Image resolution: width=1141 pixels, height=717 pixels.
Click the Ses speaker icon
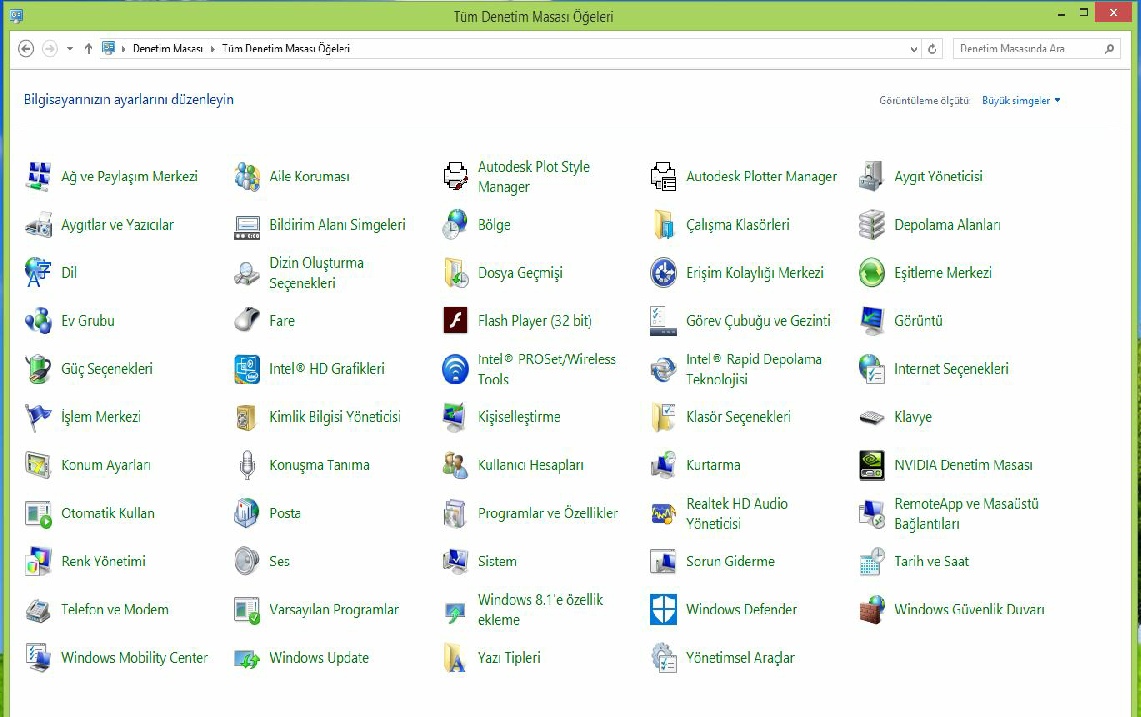coord(247,561)
